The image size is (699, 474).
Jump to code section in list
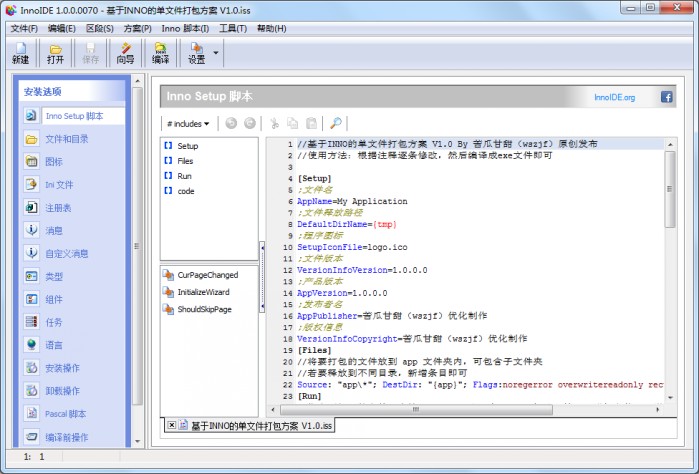pyautogui.click(x=179, y=191)
